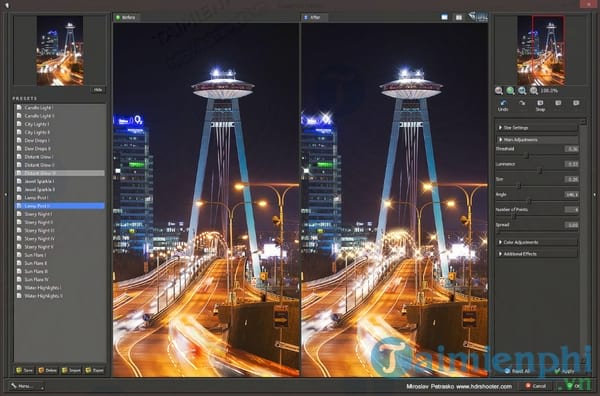
Task: Expand the Additional Effects section
Action: click(537, 254)
